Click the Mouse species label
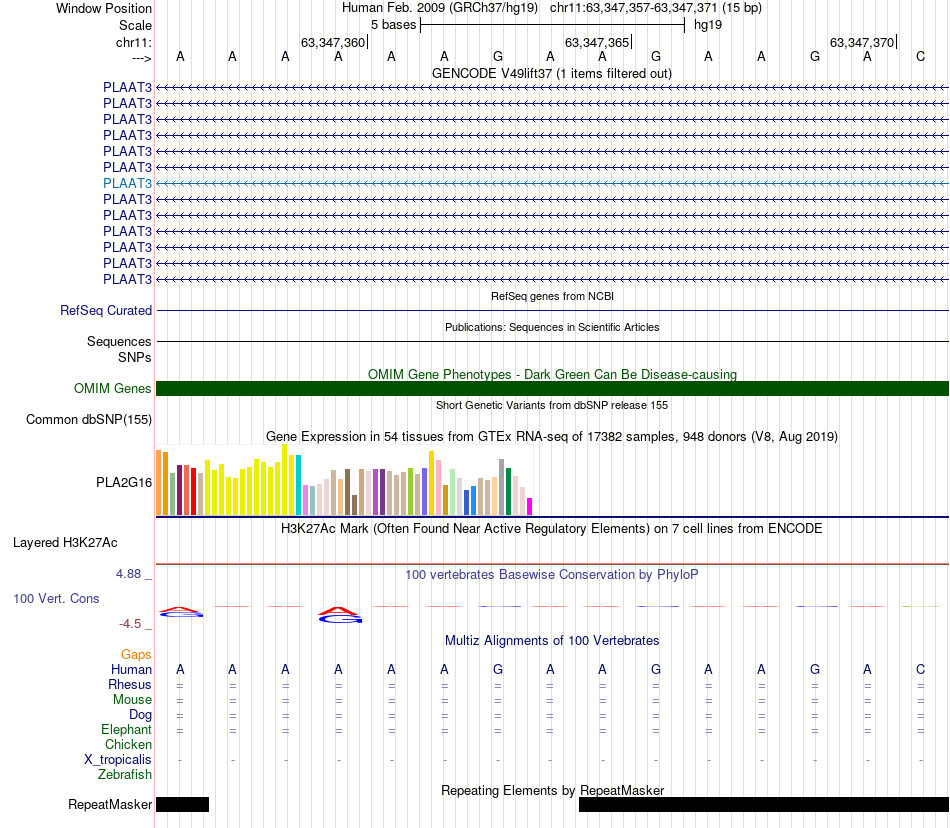Image resolution: width=950 pixels, height=828 pixels. coord(132,700)
